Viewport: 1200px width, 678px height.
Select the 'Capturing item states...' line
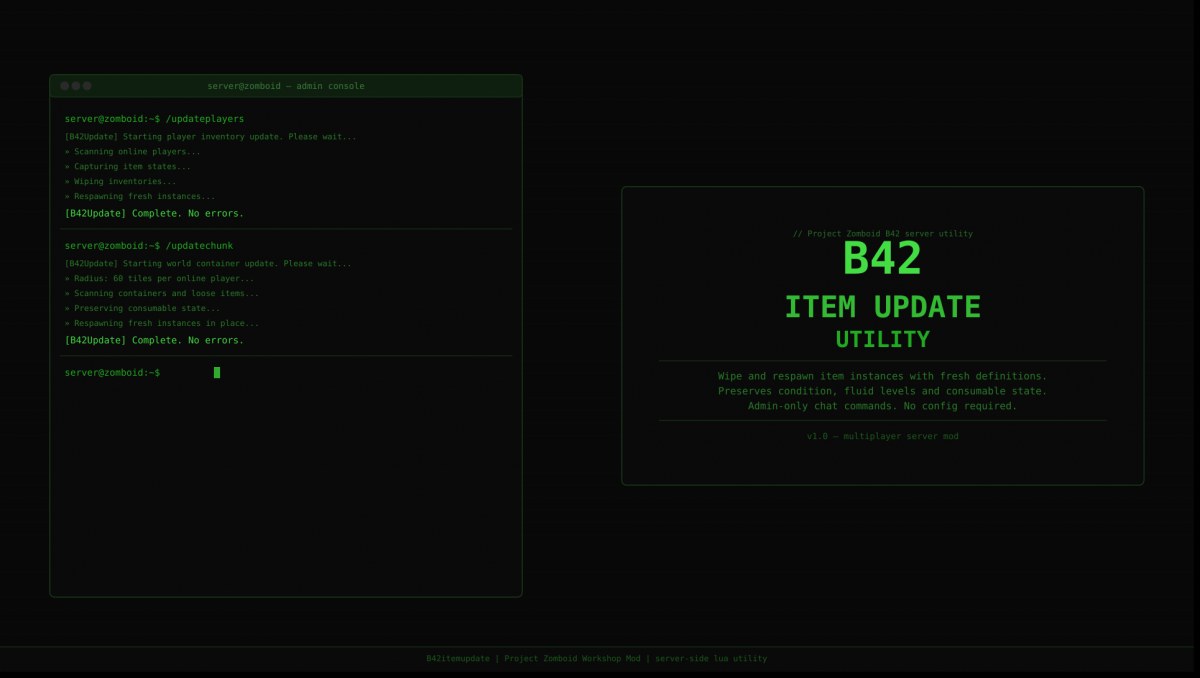click(128, 166)
